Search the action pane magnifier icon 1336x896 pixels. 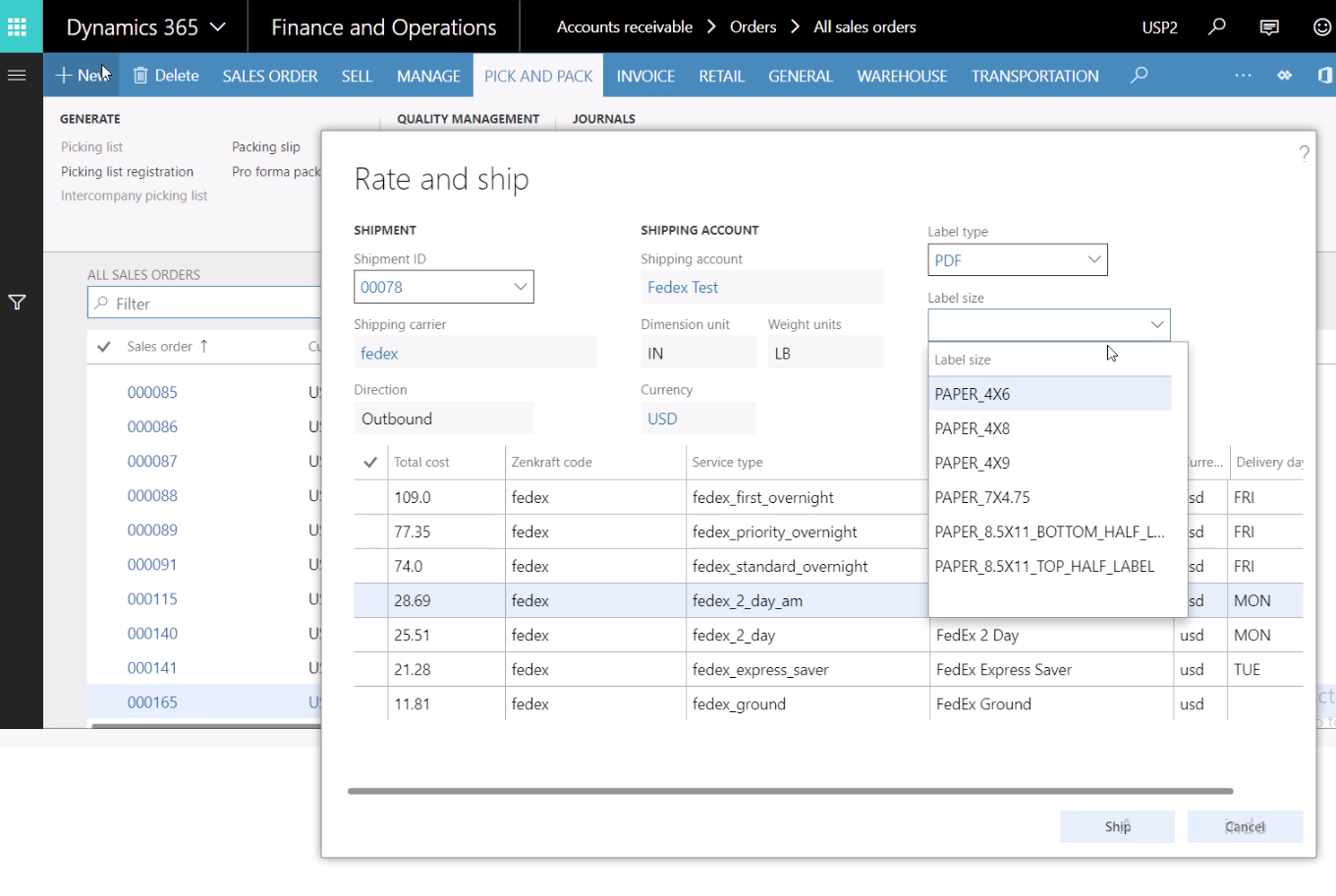[1140, 75]
